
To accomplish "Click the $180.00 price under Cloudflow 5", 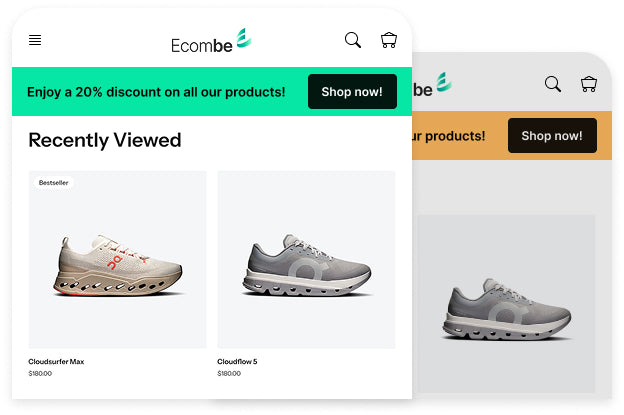I will 229,374.
